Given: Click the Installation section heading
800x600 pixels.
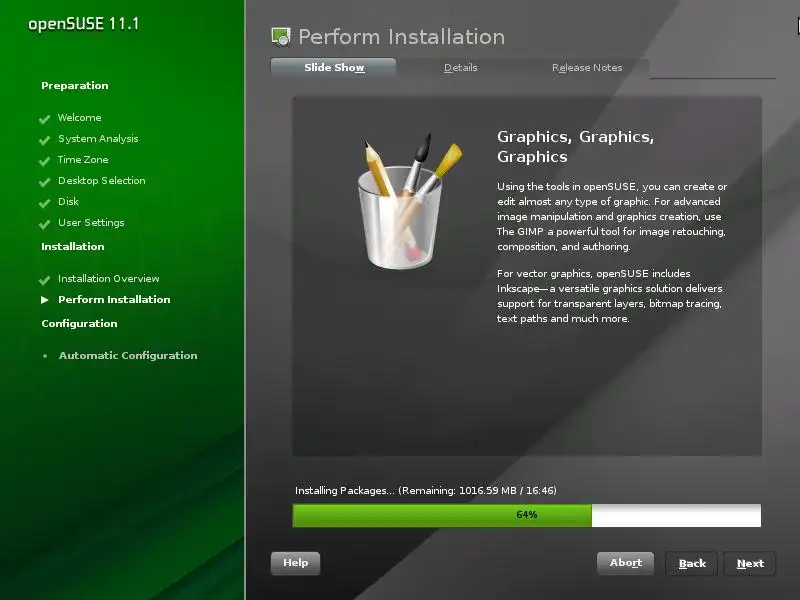Looking at the screenshot, I should pyautogui.click(x=73, y=246).
